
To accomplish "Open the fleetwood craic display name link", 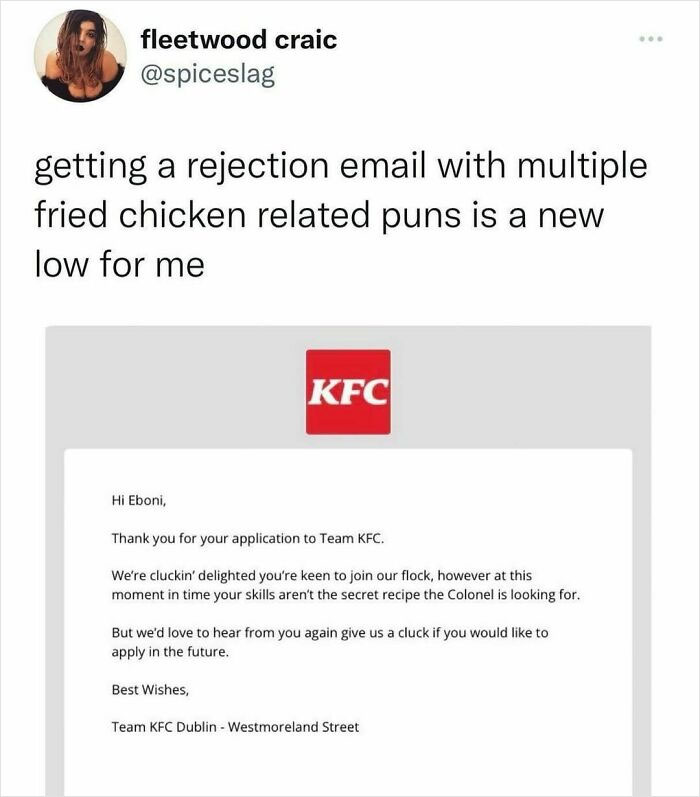I will coord(238,40).
